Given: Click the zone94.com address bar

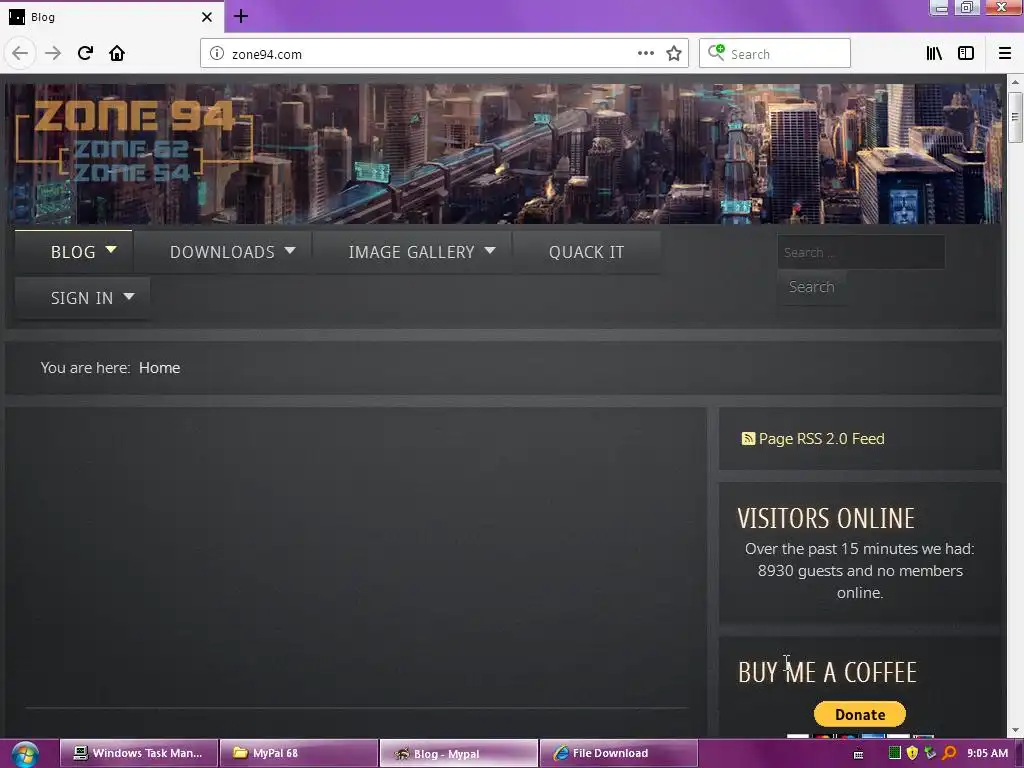Looking at the screenshot, I should (x=444, y=54).
